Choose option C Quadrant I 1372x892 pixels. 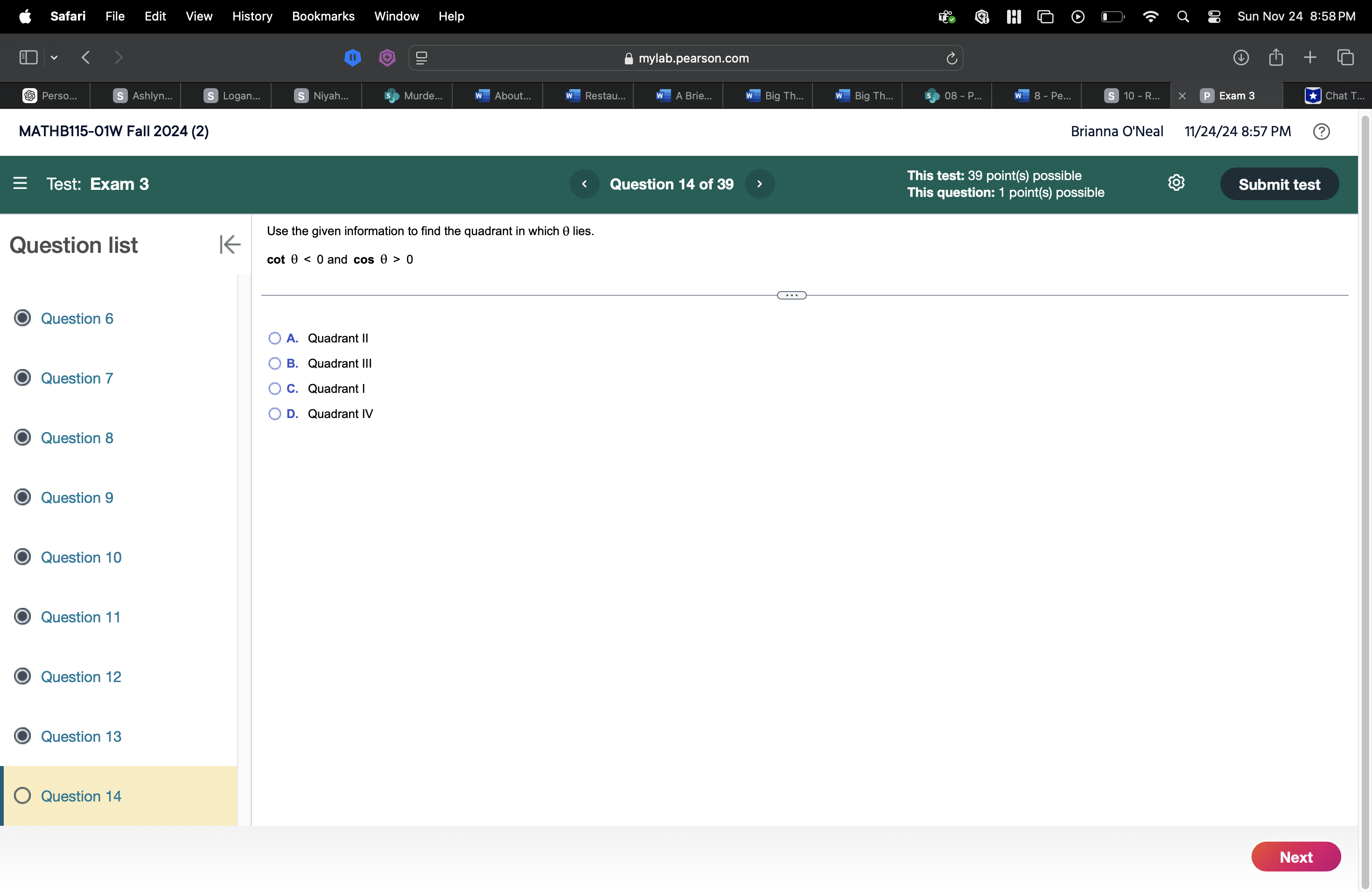point(275,389)
